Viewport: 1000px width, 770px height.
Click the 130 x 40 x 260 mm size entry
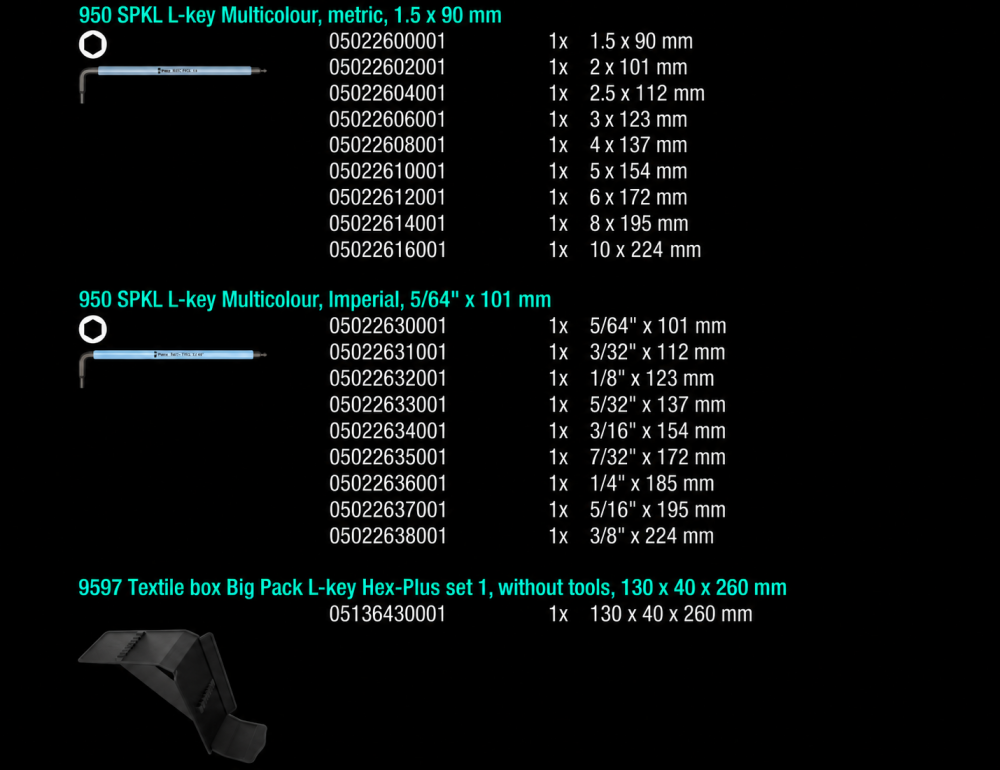(671, 614)
